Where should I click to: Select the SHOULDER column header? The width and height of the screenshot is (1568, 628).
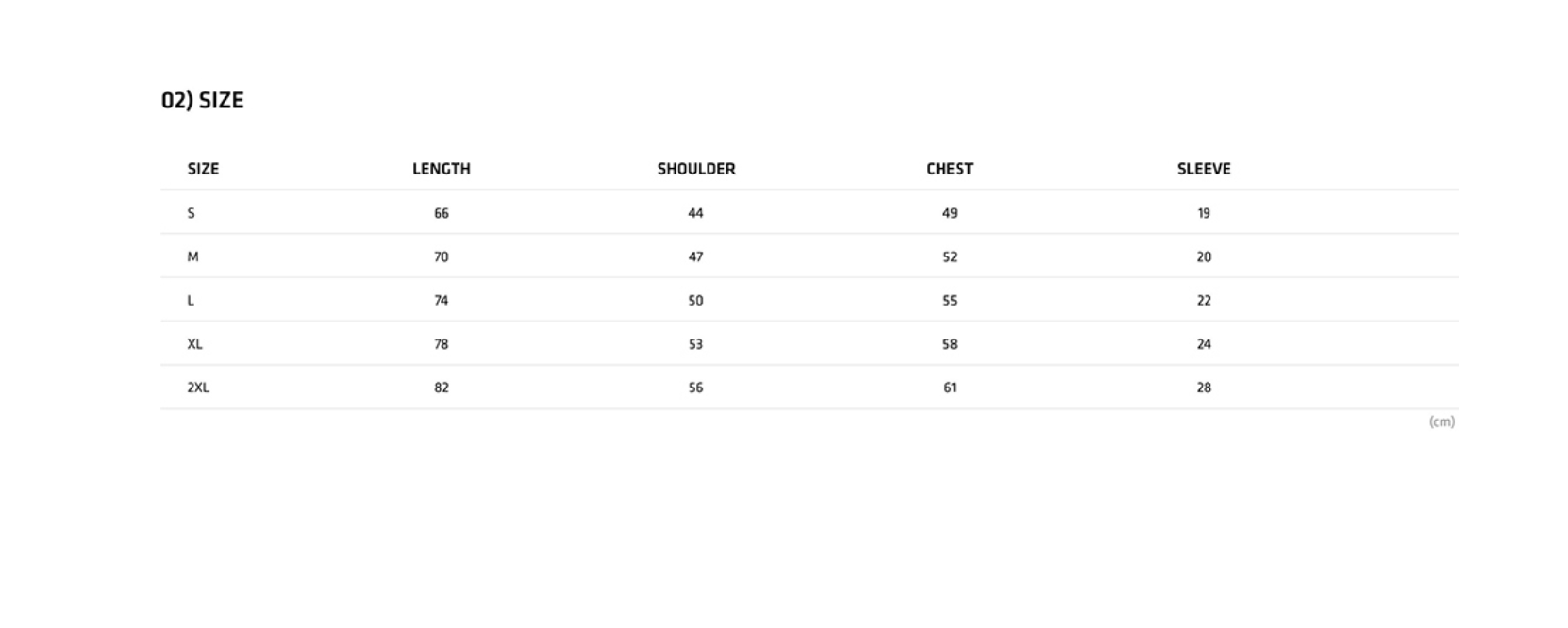(695, 169)
